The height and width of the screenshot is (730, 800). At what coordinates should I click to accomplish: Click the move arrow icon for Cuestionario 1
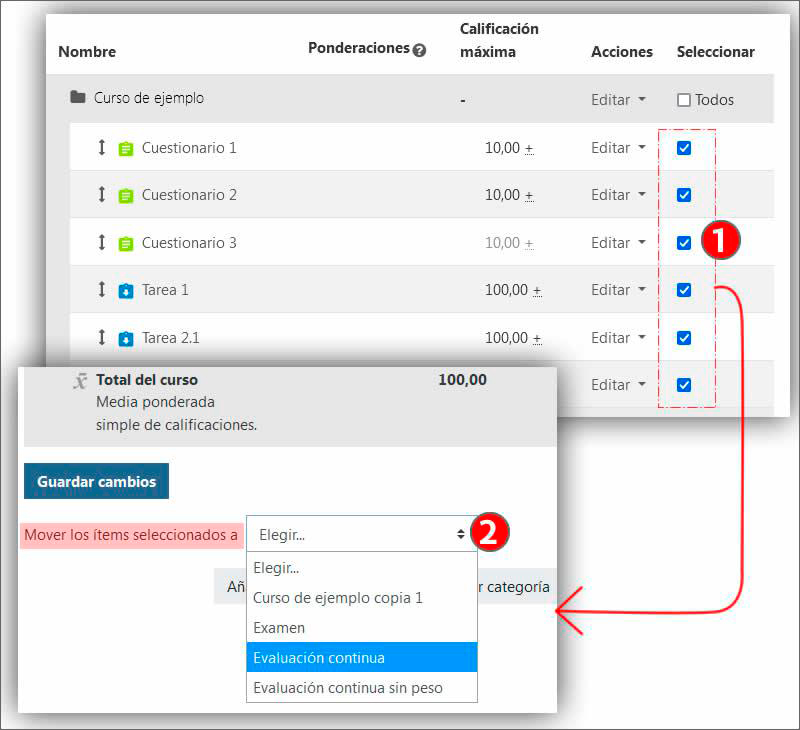click(101, 148)
